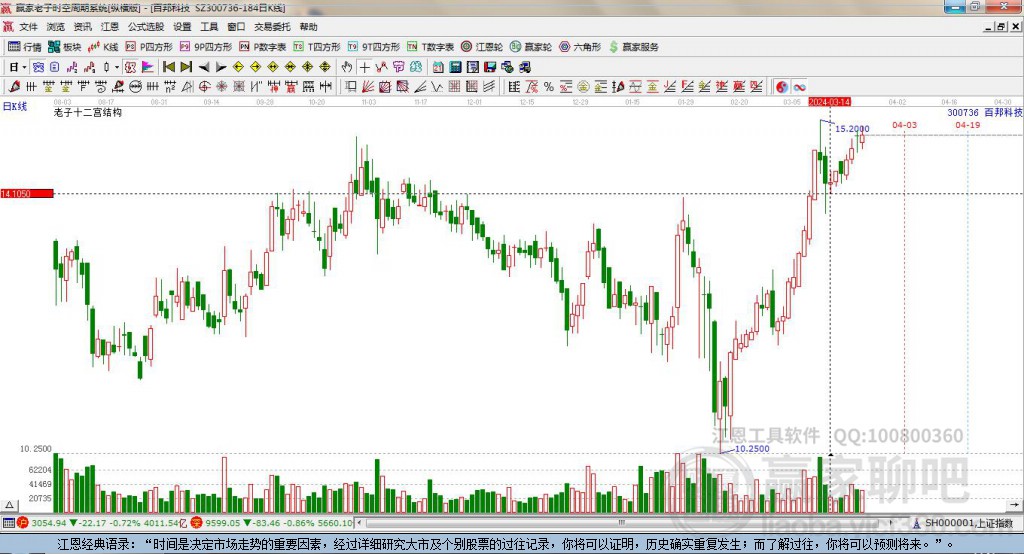Open the 赢家轮 wheel tool
Image resolution: width=1024 pixels, height=554 pixels.
coord(531,46)
